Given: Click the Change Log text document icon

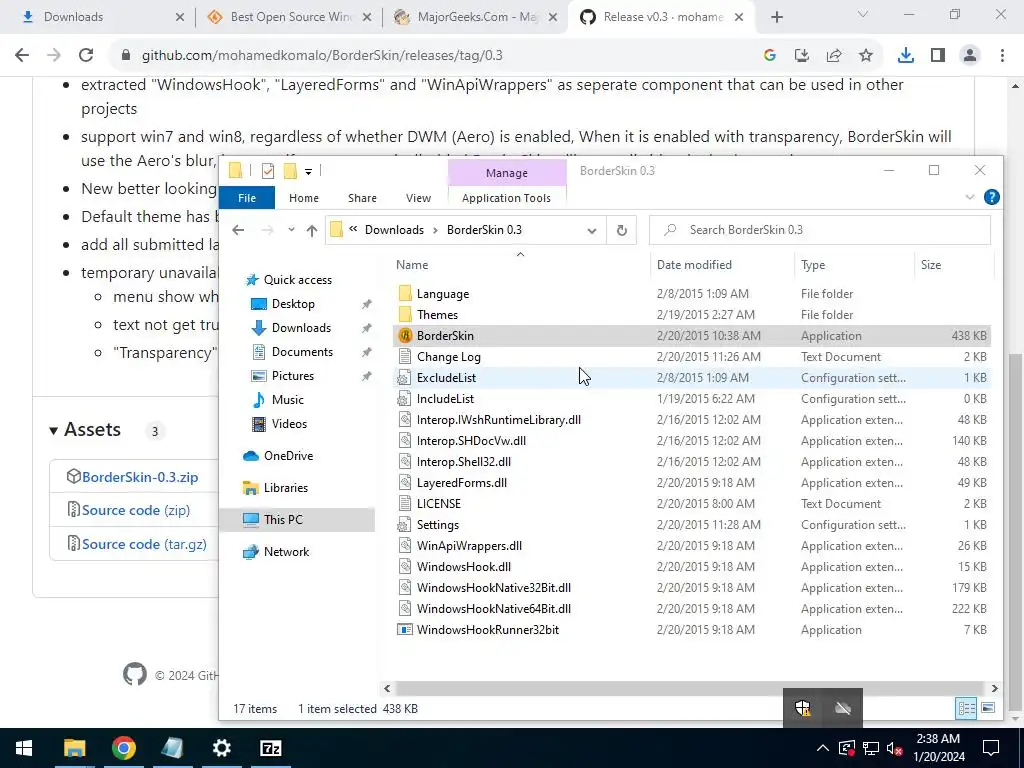Looking at the screenshot, I should (405, 357).
